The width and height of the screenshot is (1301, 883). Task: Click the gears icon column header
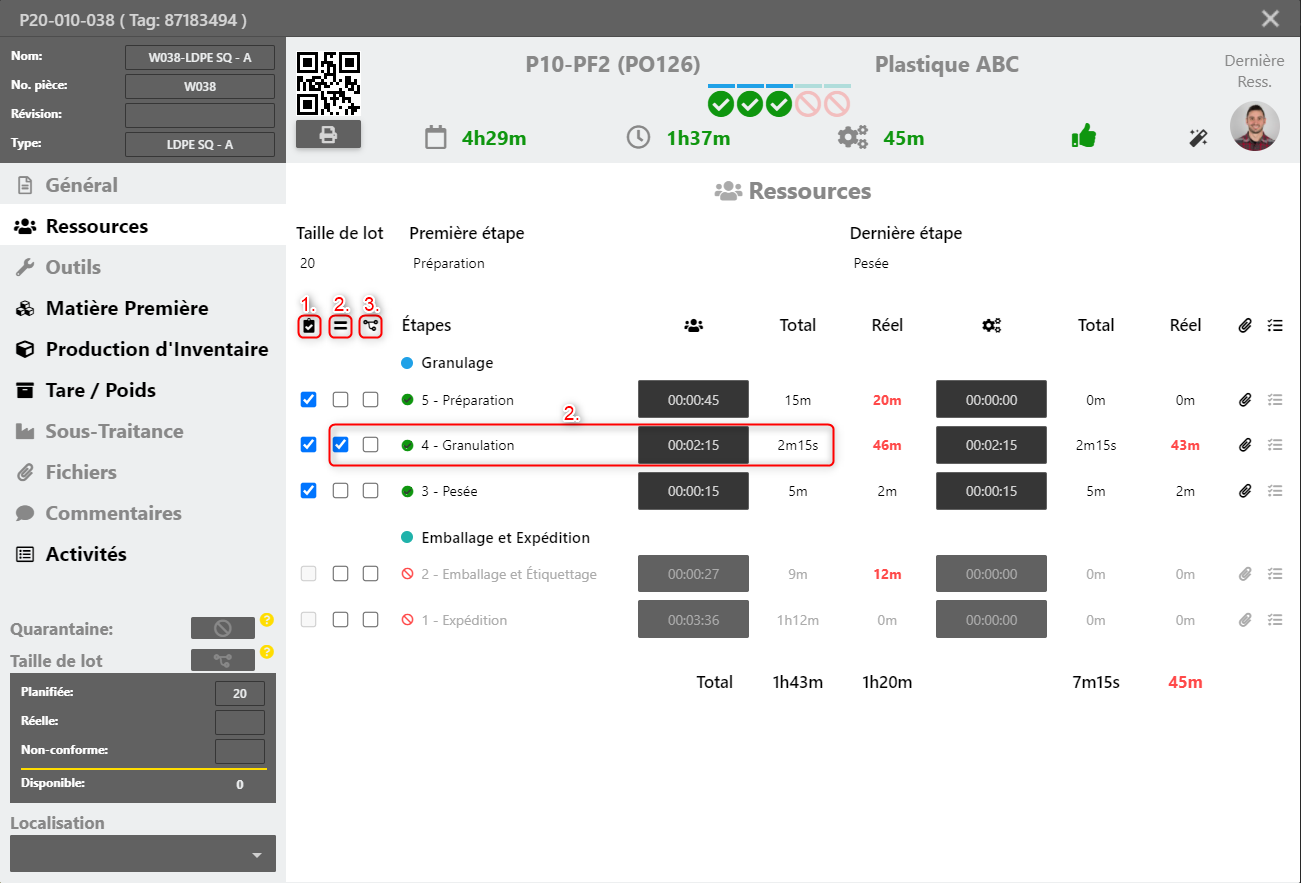coord(991,325)
